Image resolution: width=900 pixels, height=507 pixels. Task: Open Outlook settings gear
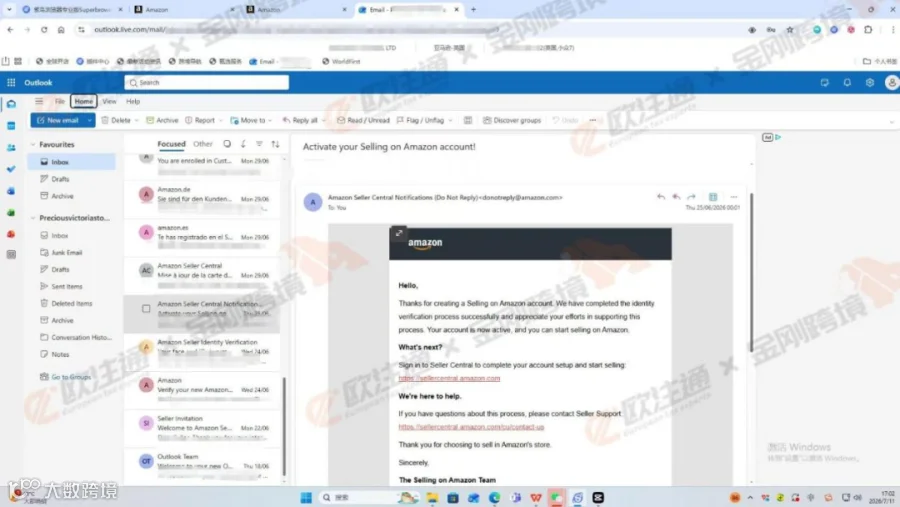coord(870,83)
